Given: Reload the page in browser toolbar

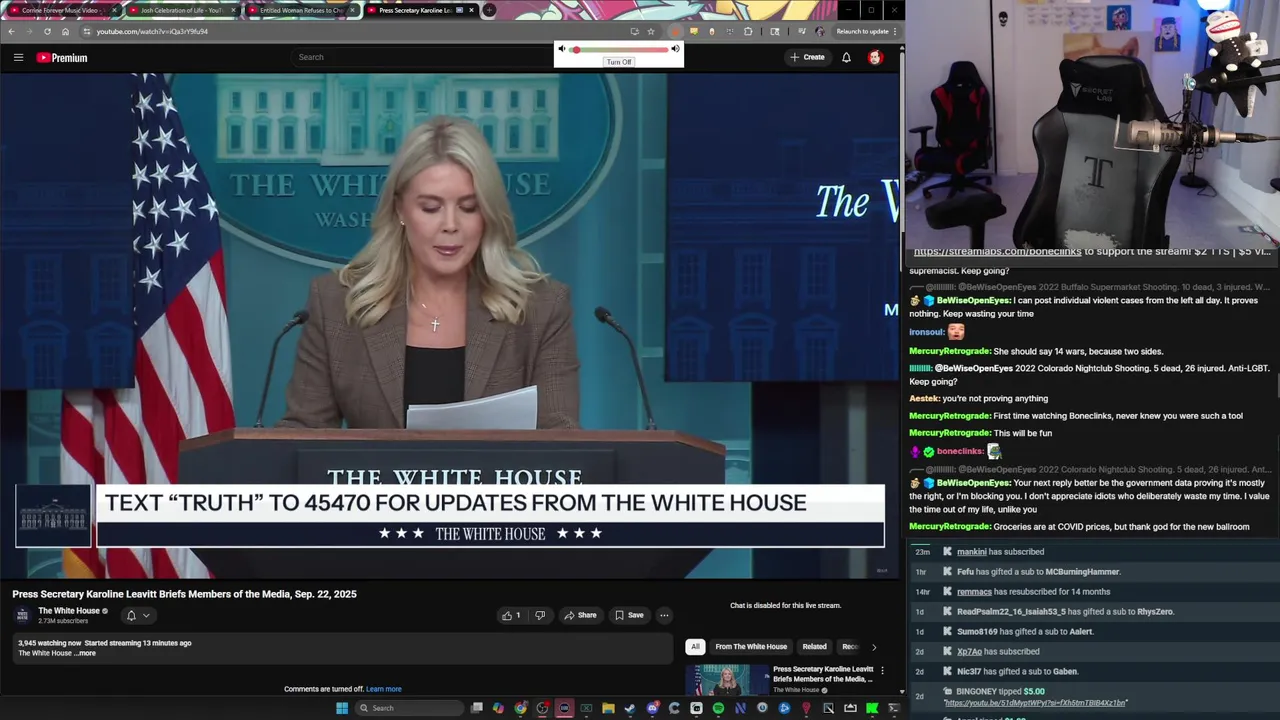Looking at the screenshot, I should [47, 31].
